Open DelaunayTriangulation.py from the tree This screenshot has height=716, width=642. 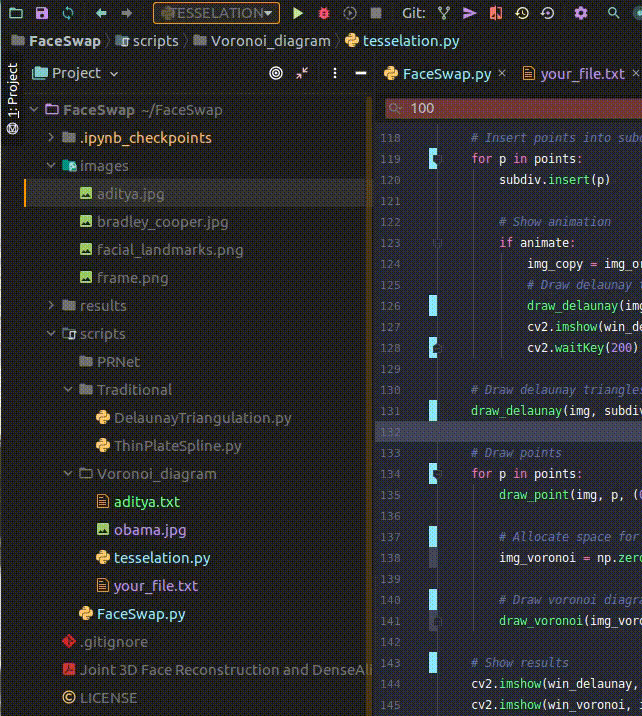point(202,418)
